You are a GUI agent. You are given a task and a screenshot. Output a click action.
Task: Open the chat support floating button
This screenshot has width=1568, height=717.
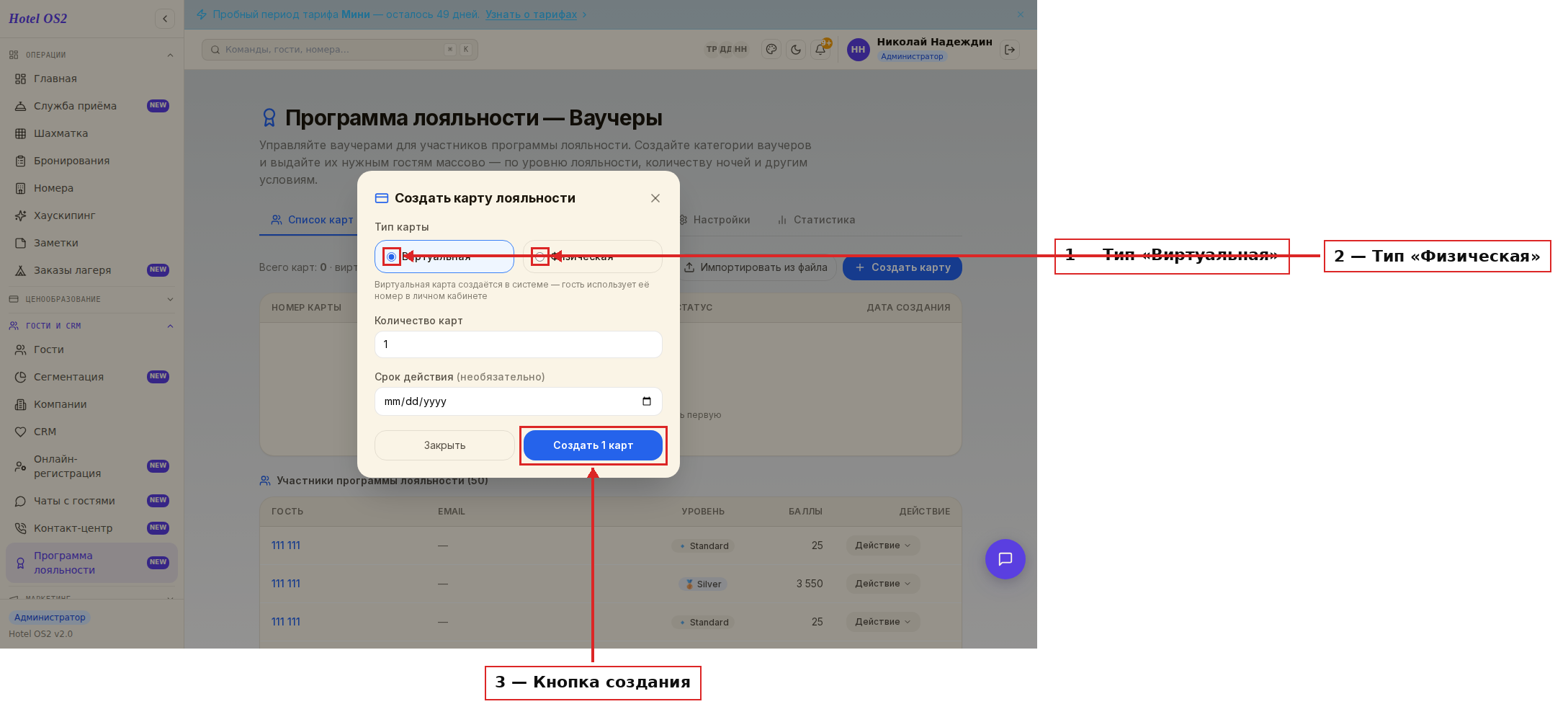click(x=1005, y=559)
